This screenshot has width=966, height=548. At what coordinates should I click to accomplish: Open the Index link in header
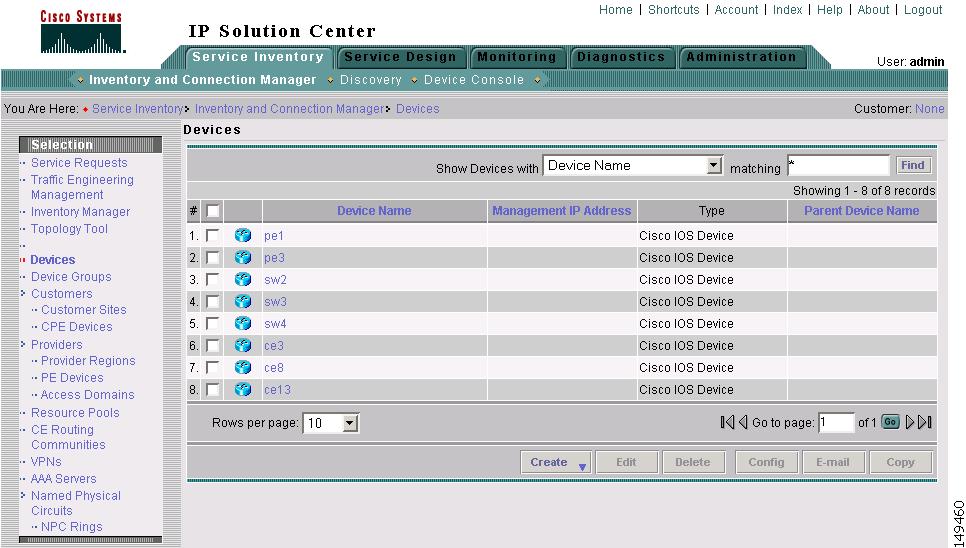point(787,10)
